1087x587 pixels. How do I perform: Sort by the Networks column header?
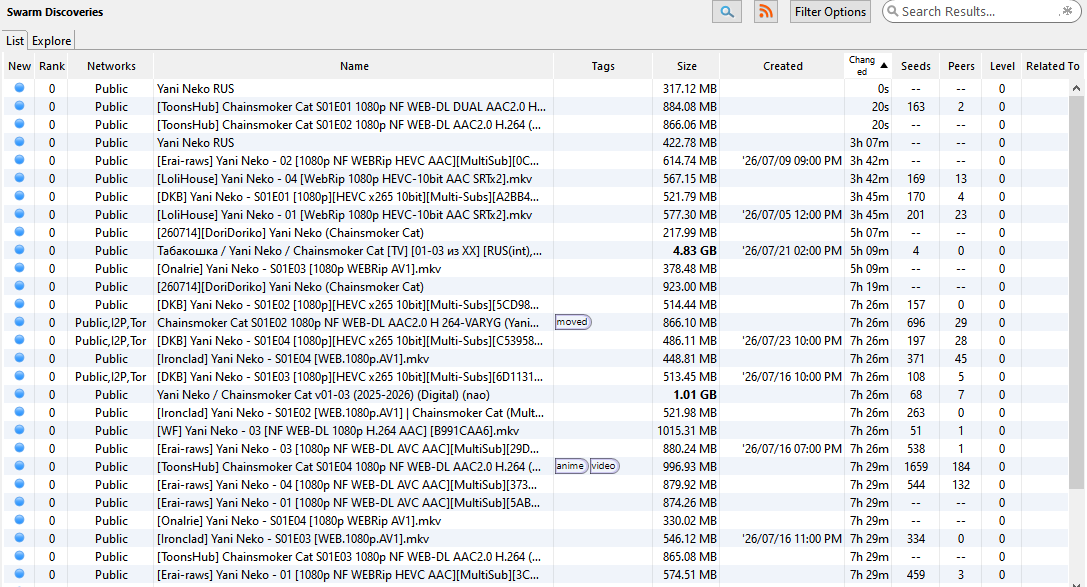click(111, 66)
